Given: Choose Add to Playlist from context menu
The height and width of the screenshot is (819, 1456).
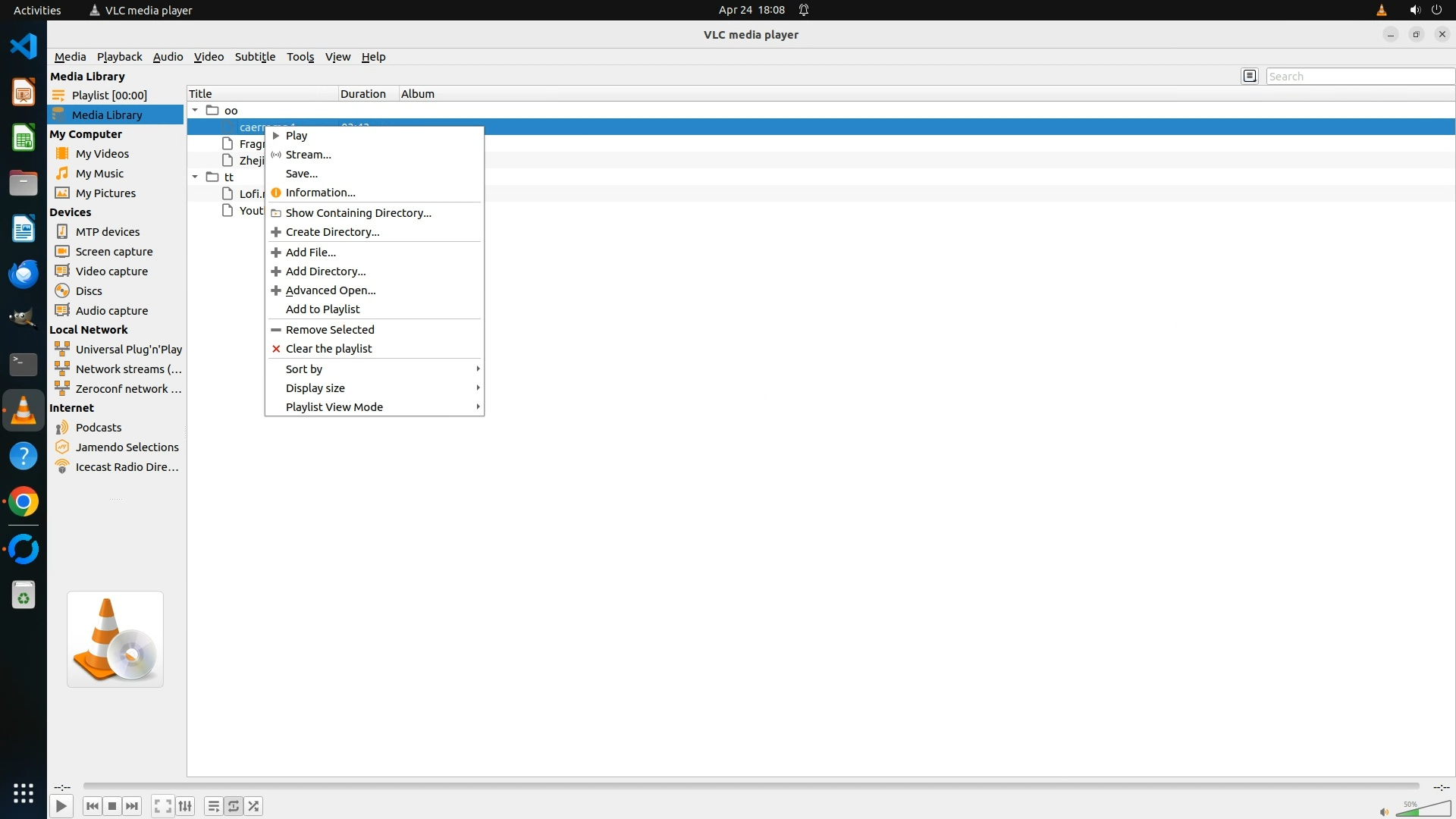Looking at the screenshot, I should [x=323, y=309].
